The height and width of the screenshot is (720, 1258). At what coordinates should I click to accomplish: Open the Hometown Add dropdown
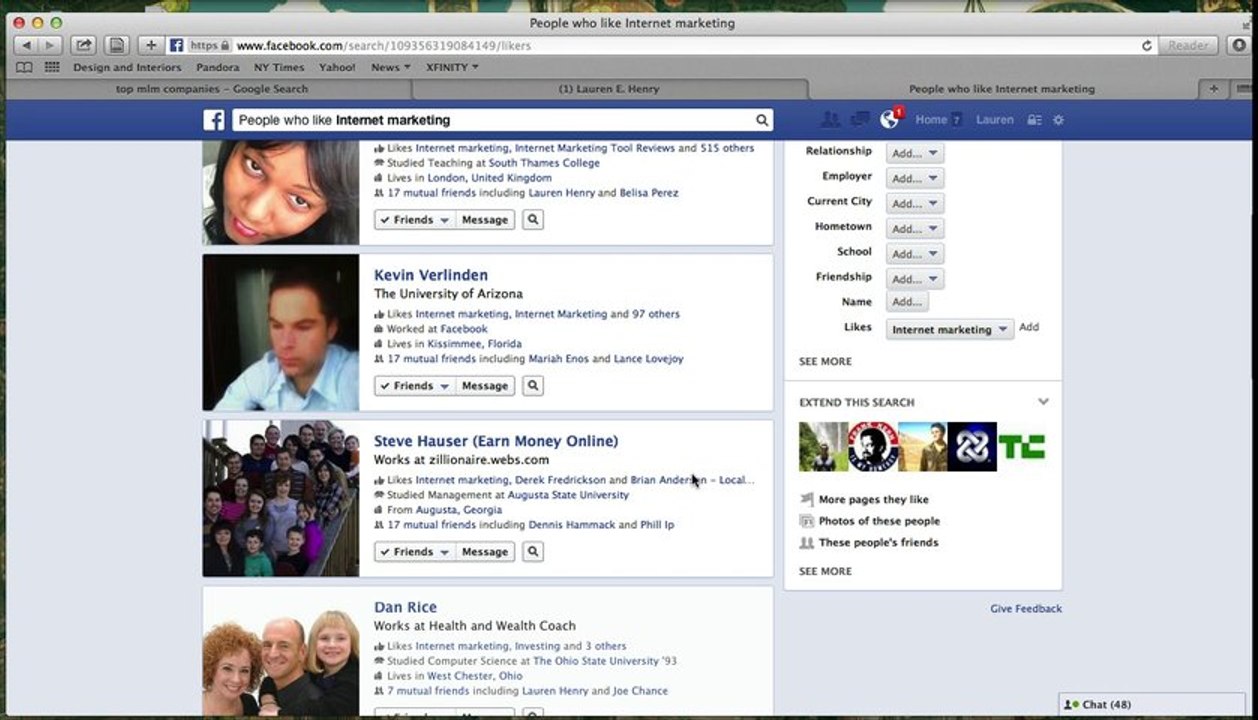tap(915, 228)
